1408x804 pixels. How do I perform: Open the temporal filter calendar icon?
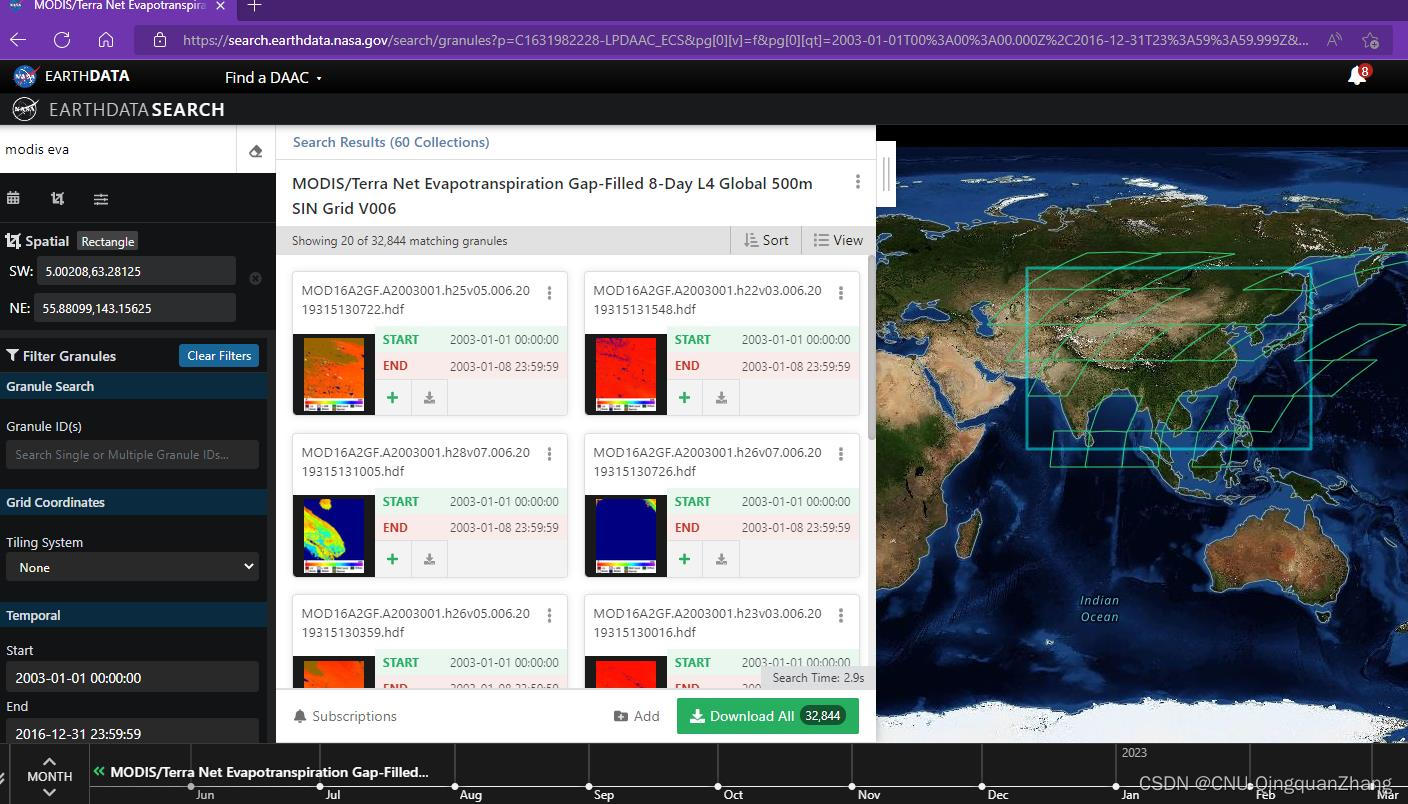click(x=13, y=198)
